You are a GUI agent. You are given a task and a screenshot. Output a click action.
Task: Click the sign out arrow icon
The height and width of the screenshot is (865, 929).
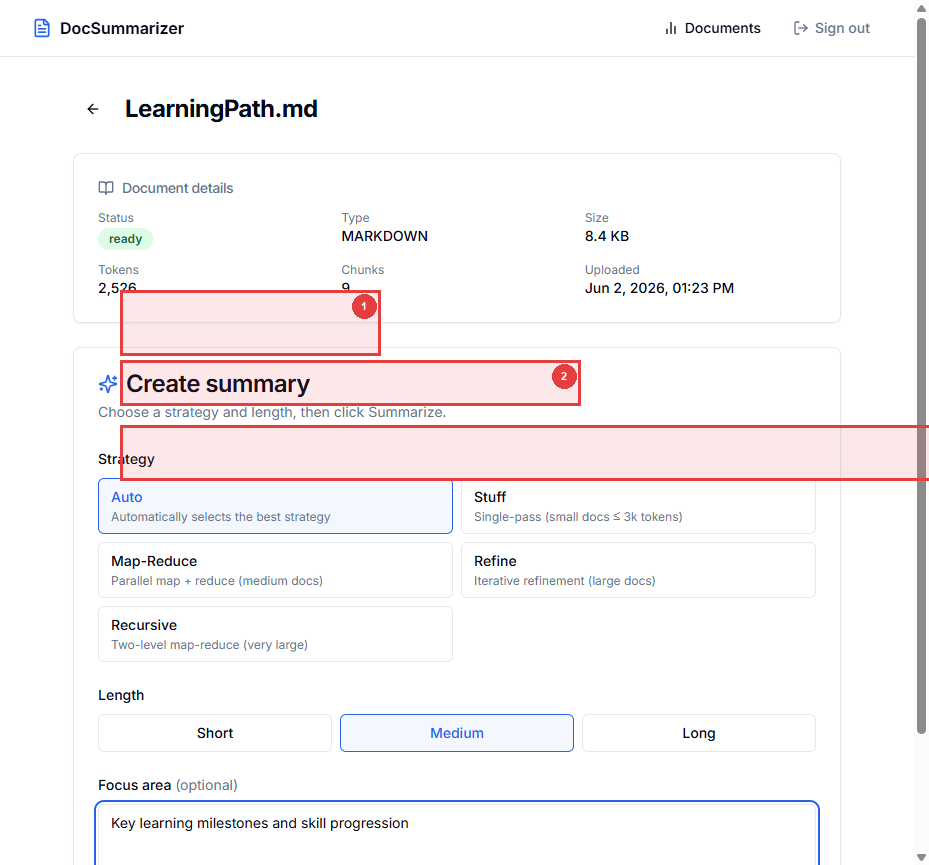point(800,28)
